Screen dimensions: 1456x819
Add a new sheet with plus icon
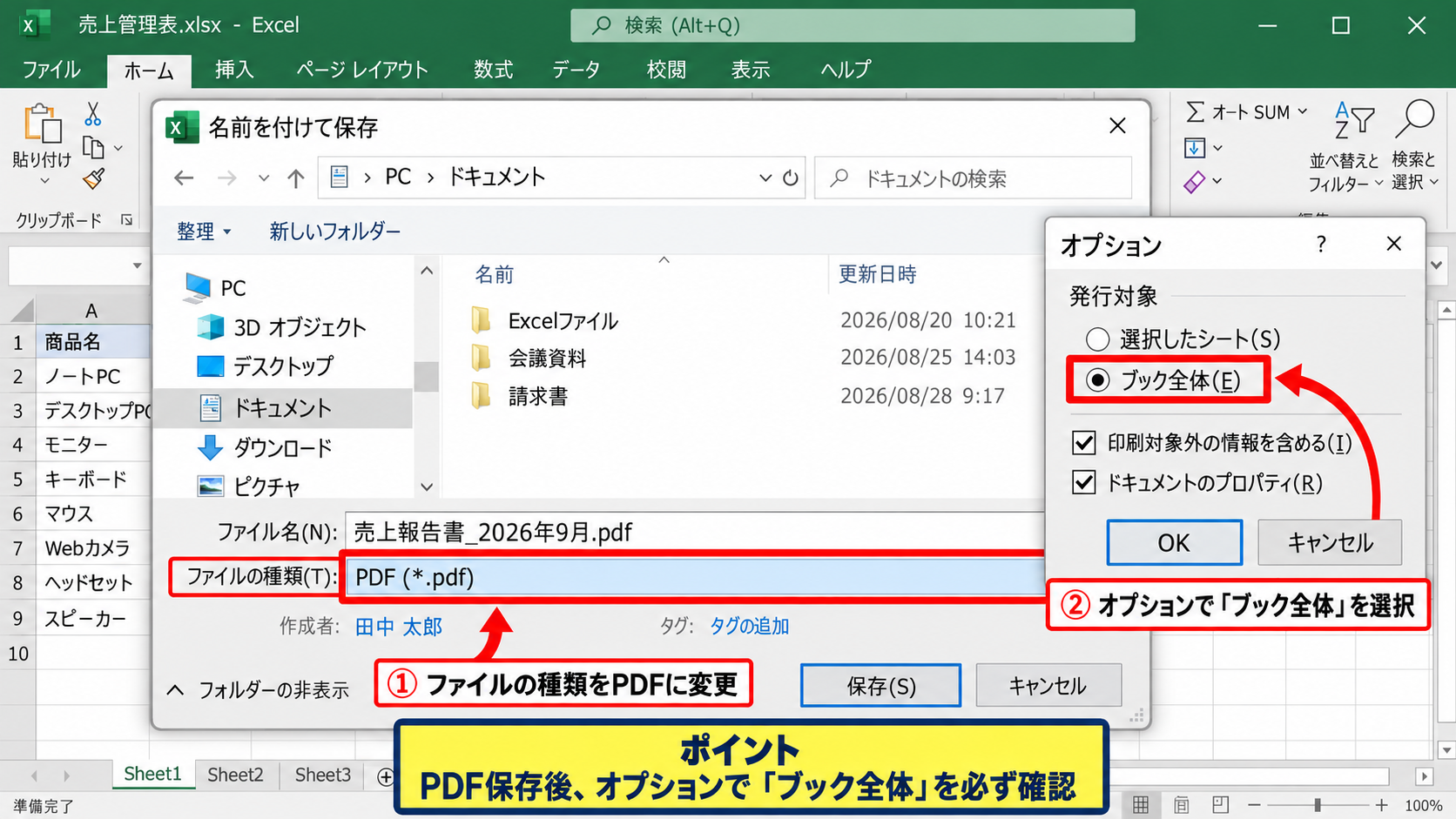coord(385,776)
